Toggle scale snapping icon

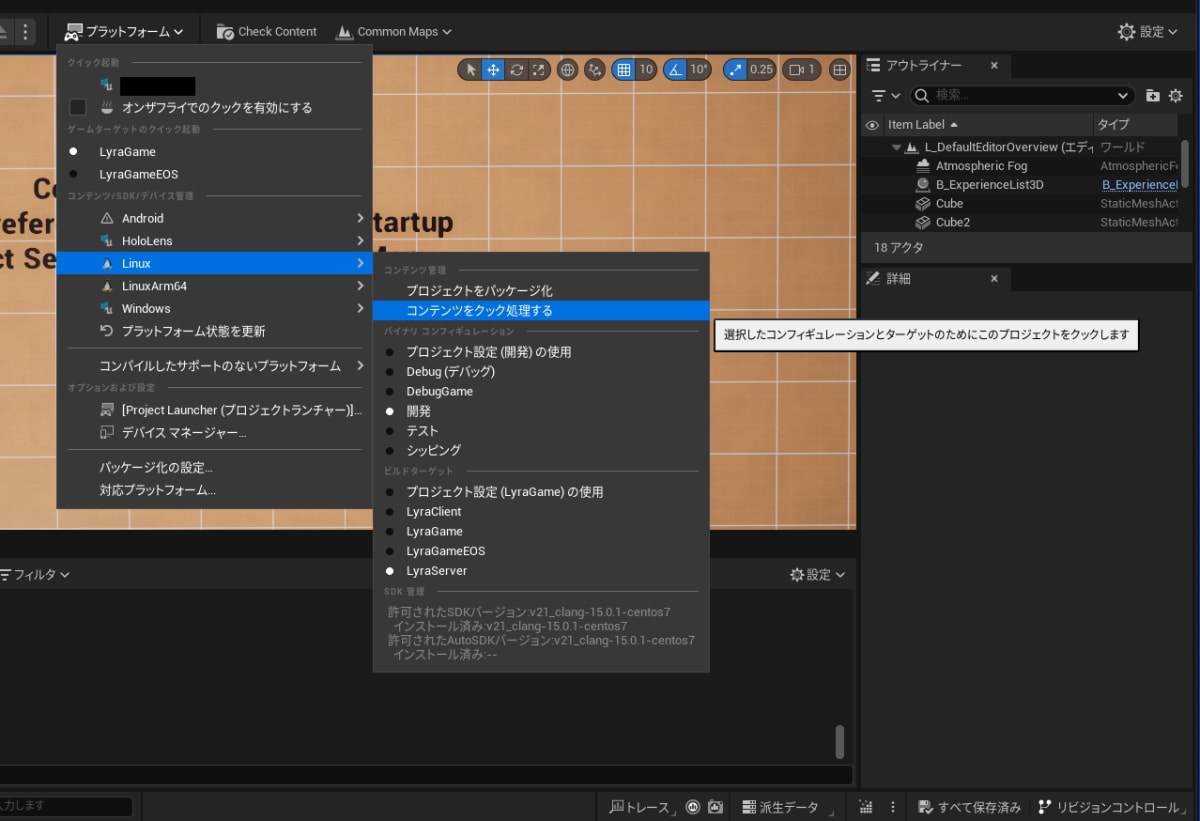[x=736, y=69]
